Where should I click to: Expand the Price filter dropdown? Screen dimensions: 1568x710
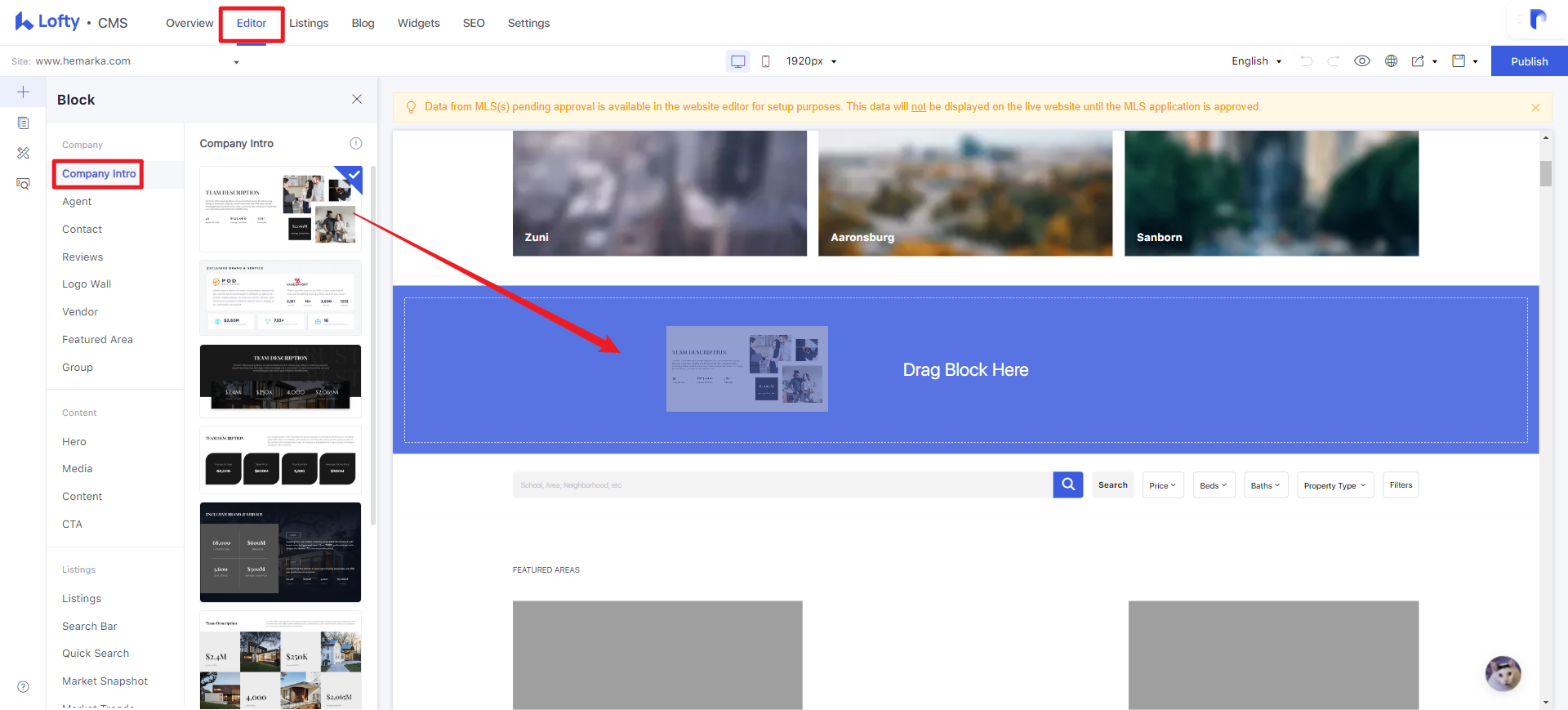1163,485
